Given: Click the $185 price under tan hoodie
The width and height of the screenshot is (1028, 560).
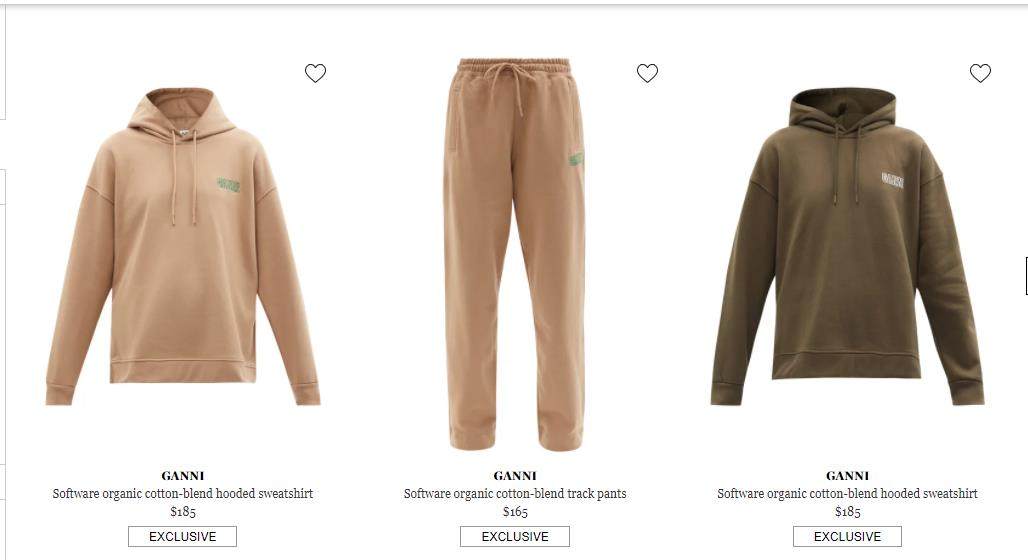Looking at the screenshot, I should (x=182, y=511).
